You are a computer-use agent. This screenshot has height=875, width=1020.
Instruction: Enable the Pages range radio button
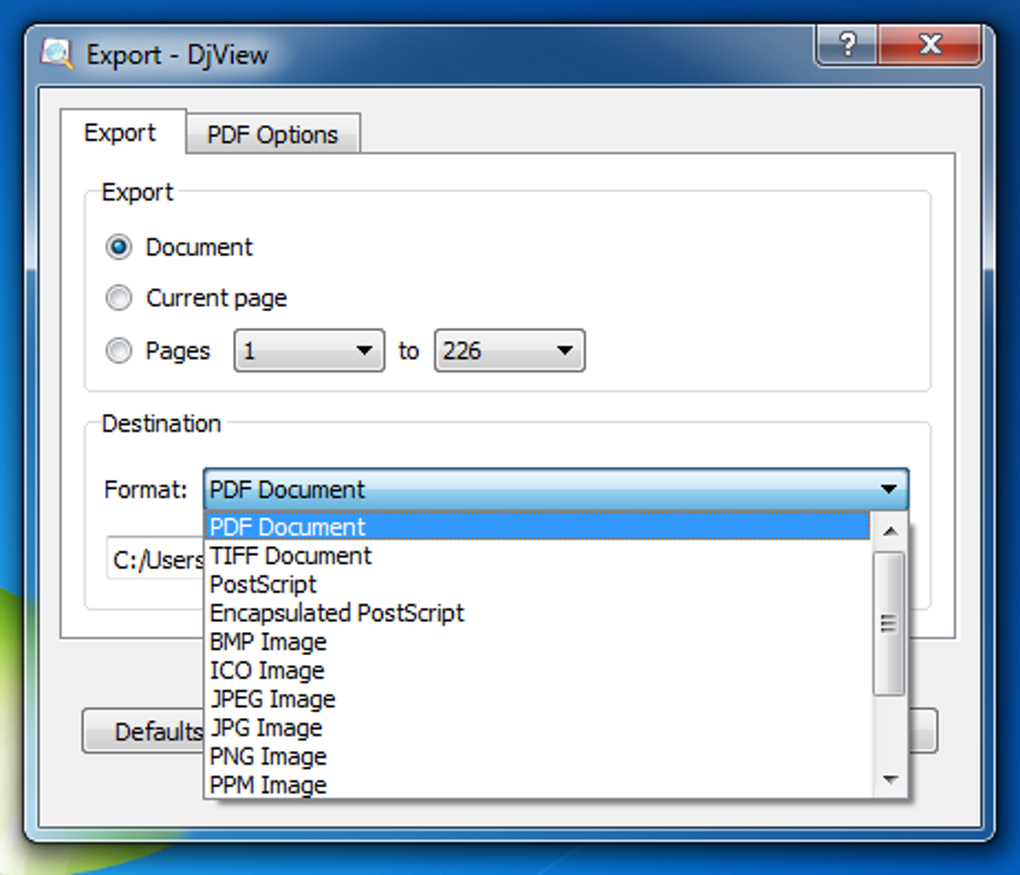(118, 351)
